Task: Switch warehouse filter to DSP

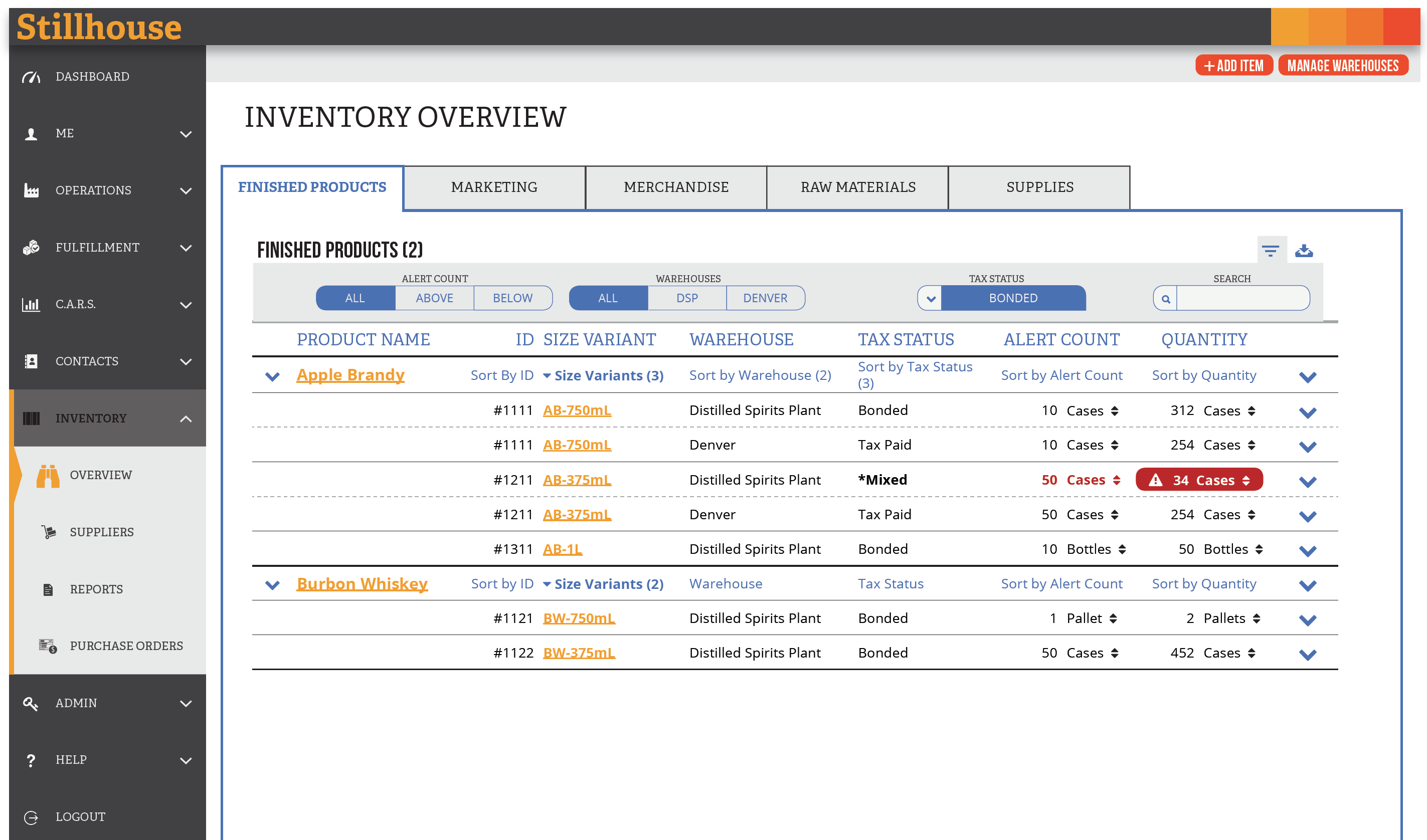Action: (x=686, y=298)
